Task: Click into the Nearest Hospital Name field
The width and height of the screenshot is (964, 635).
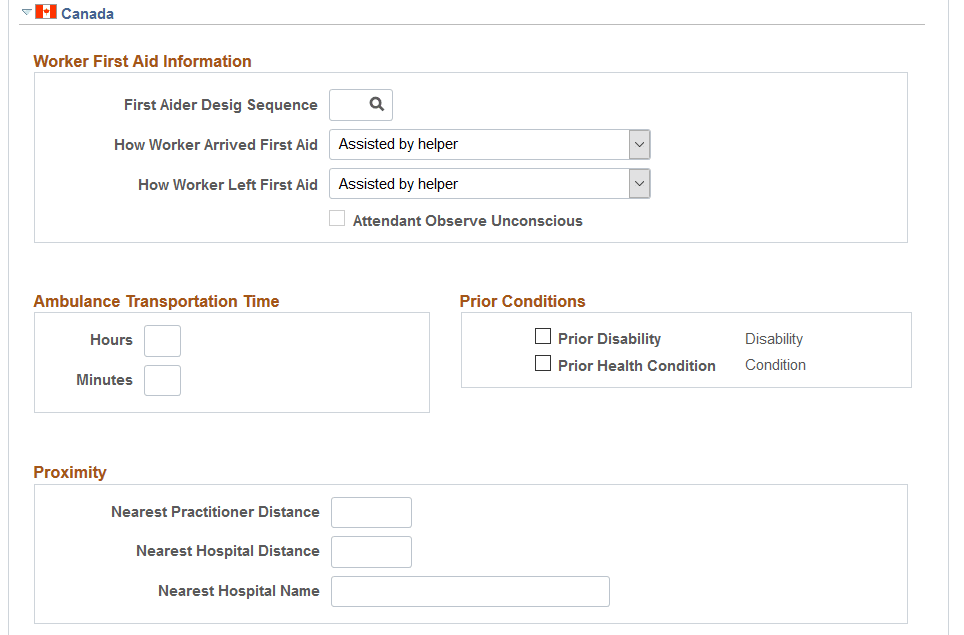Action: (x=470, y=591)
